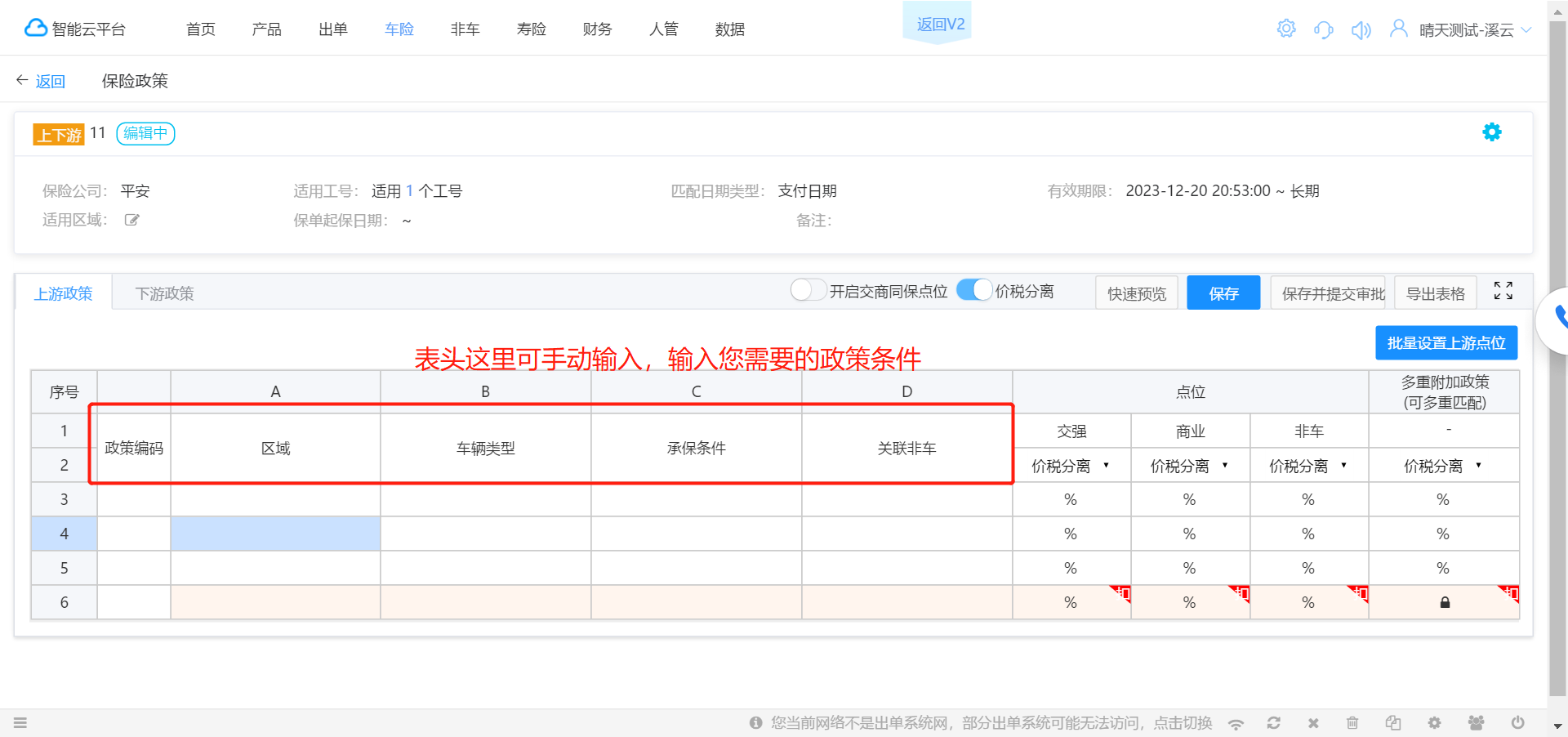This screenshot has height=737, width=1568.
Task: Click the people group icon in status bar
Action: point(1476,723)
